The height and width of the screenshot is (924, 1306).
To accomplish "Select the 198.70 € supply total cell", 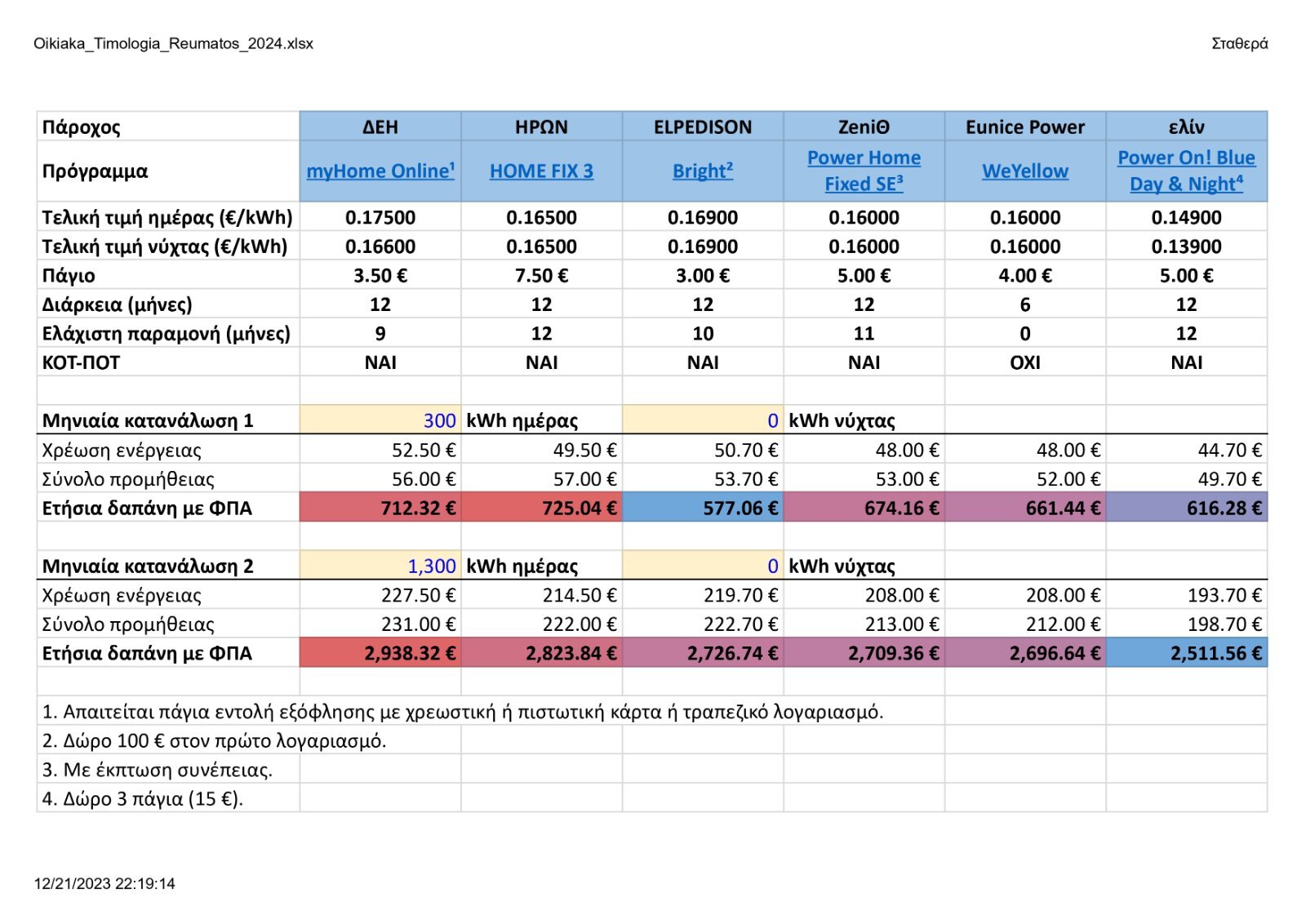I will click(x=1186, y=624).
